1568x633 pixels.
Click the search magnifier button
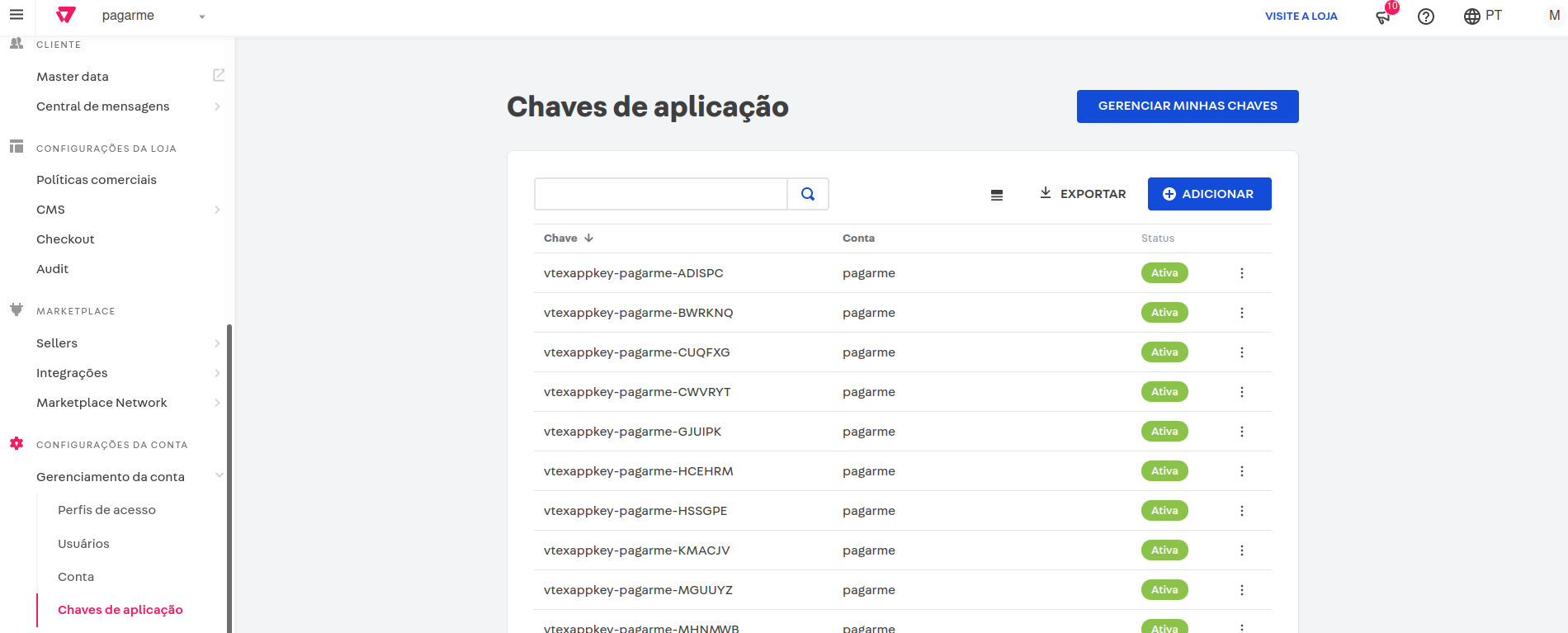point(808,194)
